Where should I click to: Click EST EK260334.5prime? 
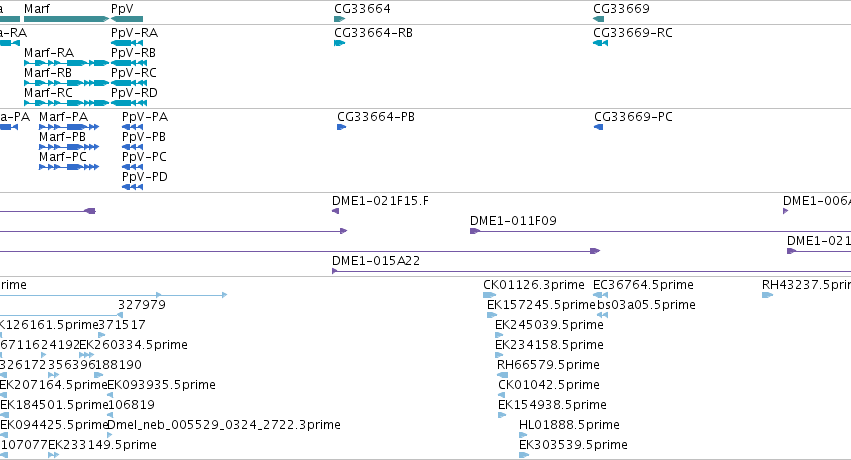click(86, 355)
